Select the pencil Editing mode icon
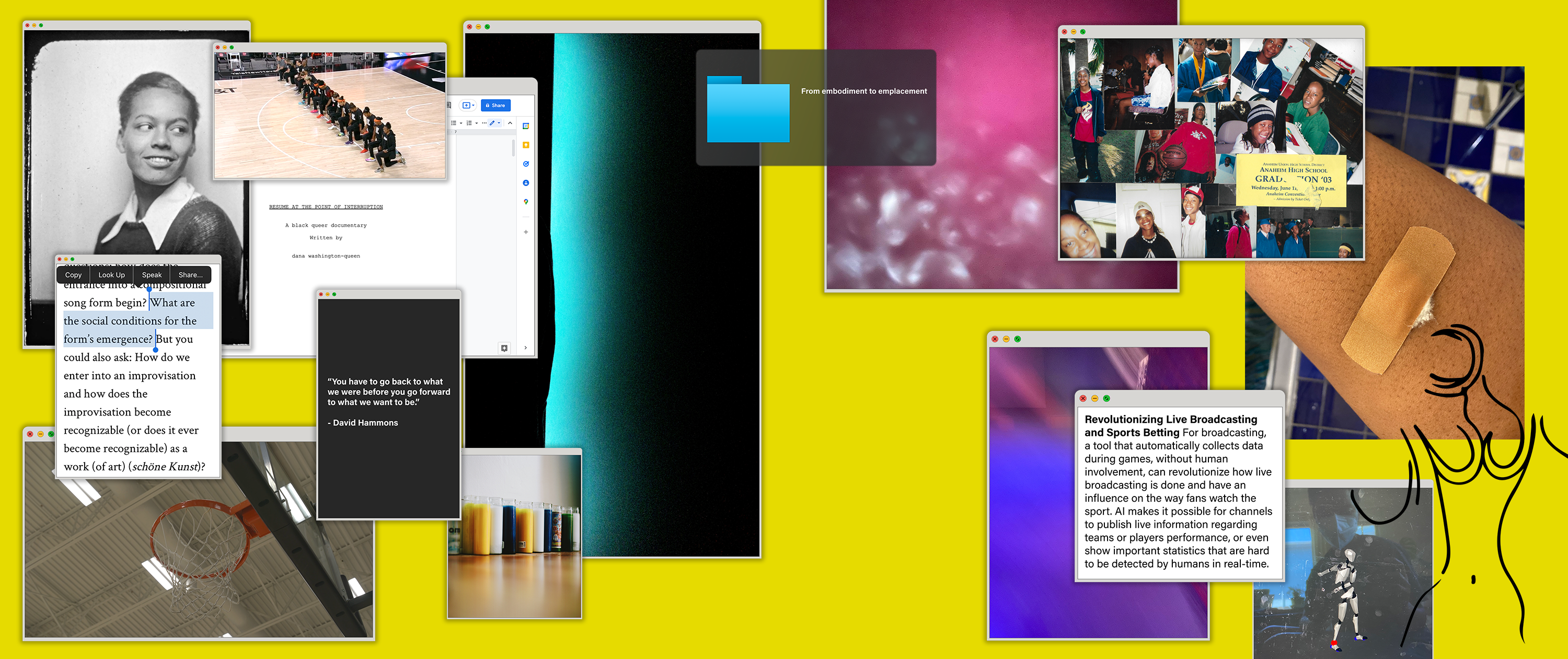Screen dimensions: 1568x659 click(492, 123)
